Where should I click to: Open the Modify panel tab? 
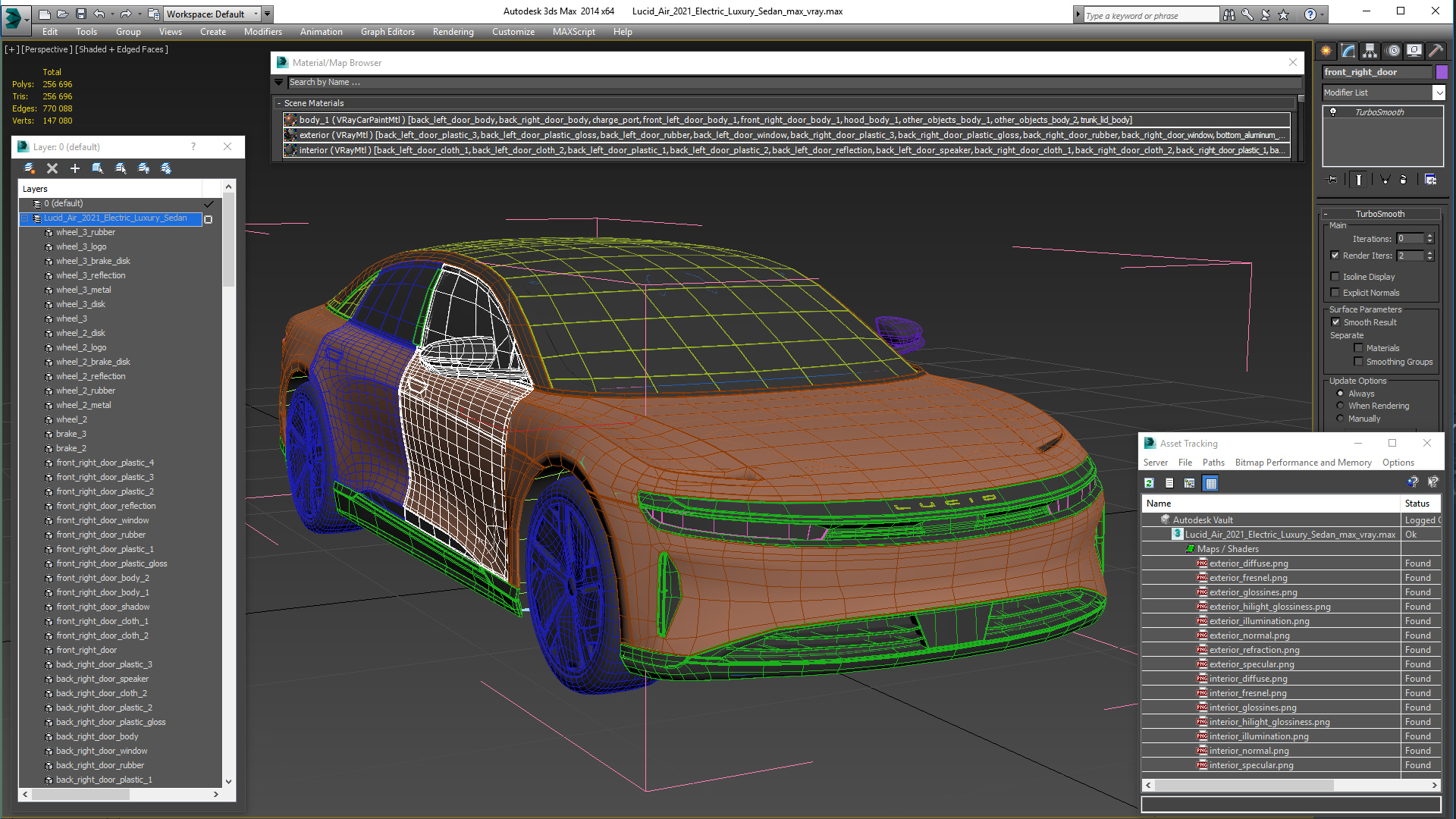1348,51
